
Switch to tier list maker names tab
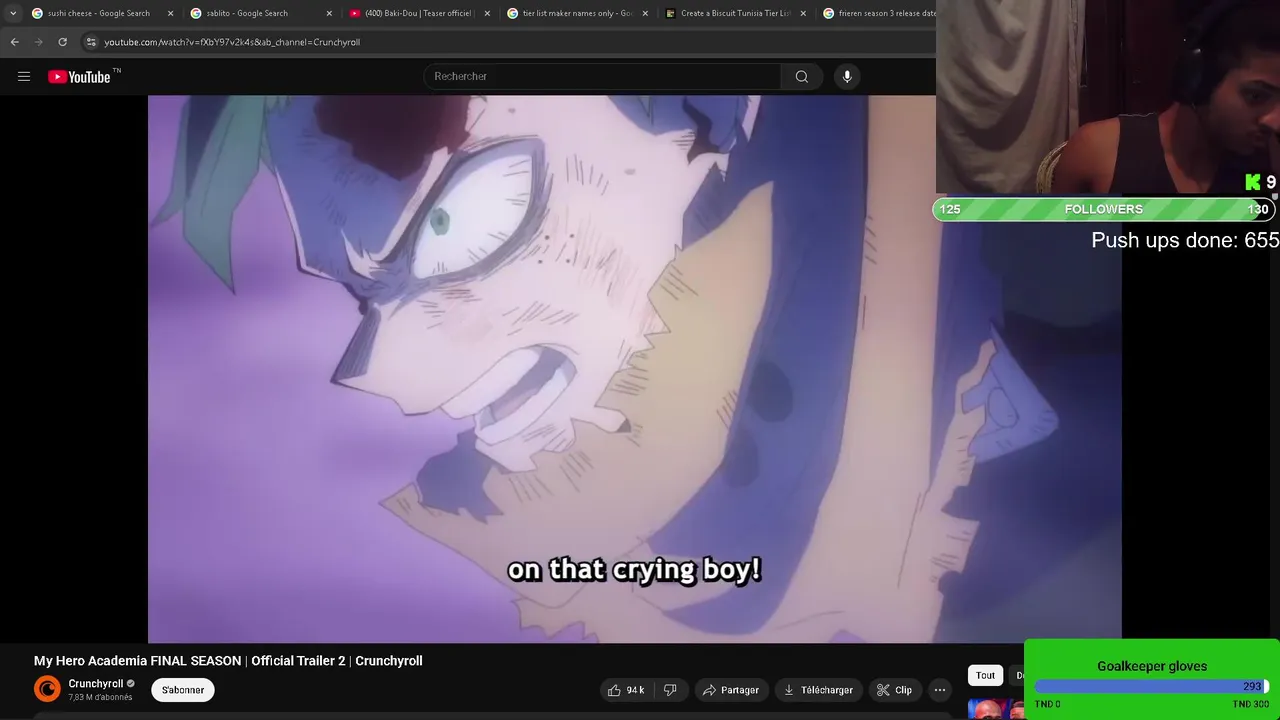(577, 13)
